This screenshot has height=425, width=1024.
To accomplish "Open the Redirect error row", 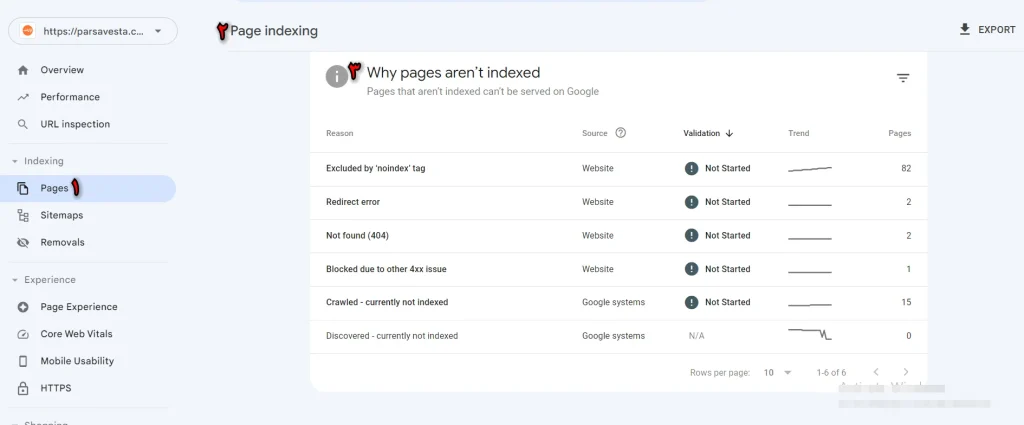I will [x=618, y=202].
